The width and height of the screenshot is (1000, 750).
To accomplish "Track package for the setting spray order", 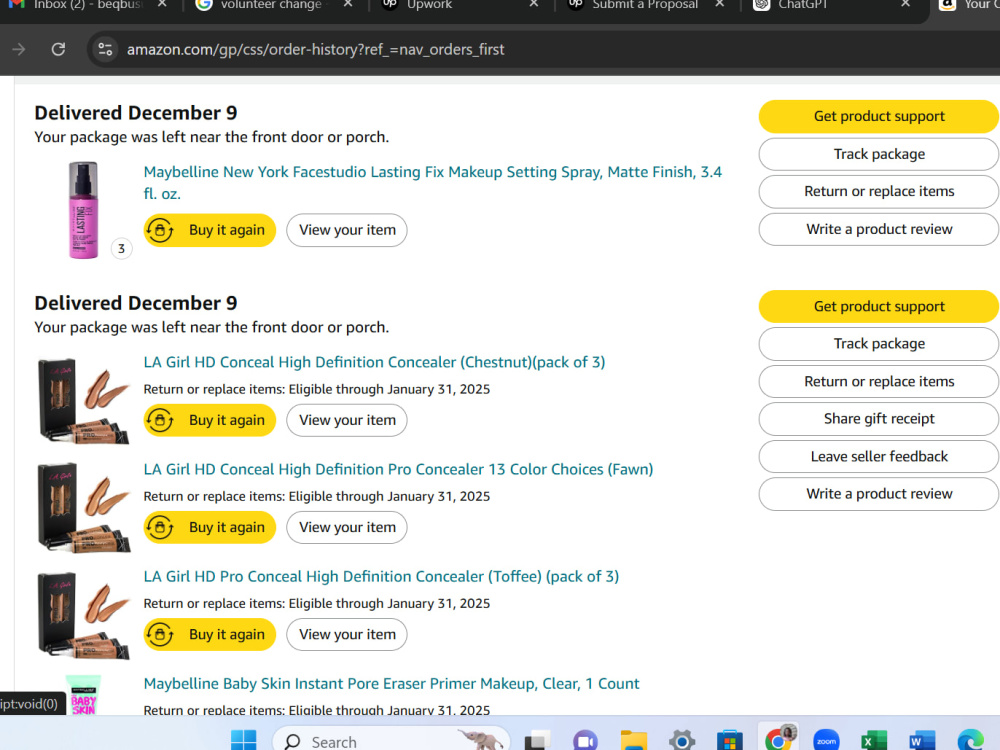I will (879, 154).
